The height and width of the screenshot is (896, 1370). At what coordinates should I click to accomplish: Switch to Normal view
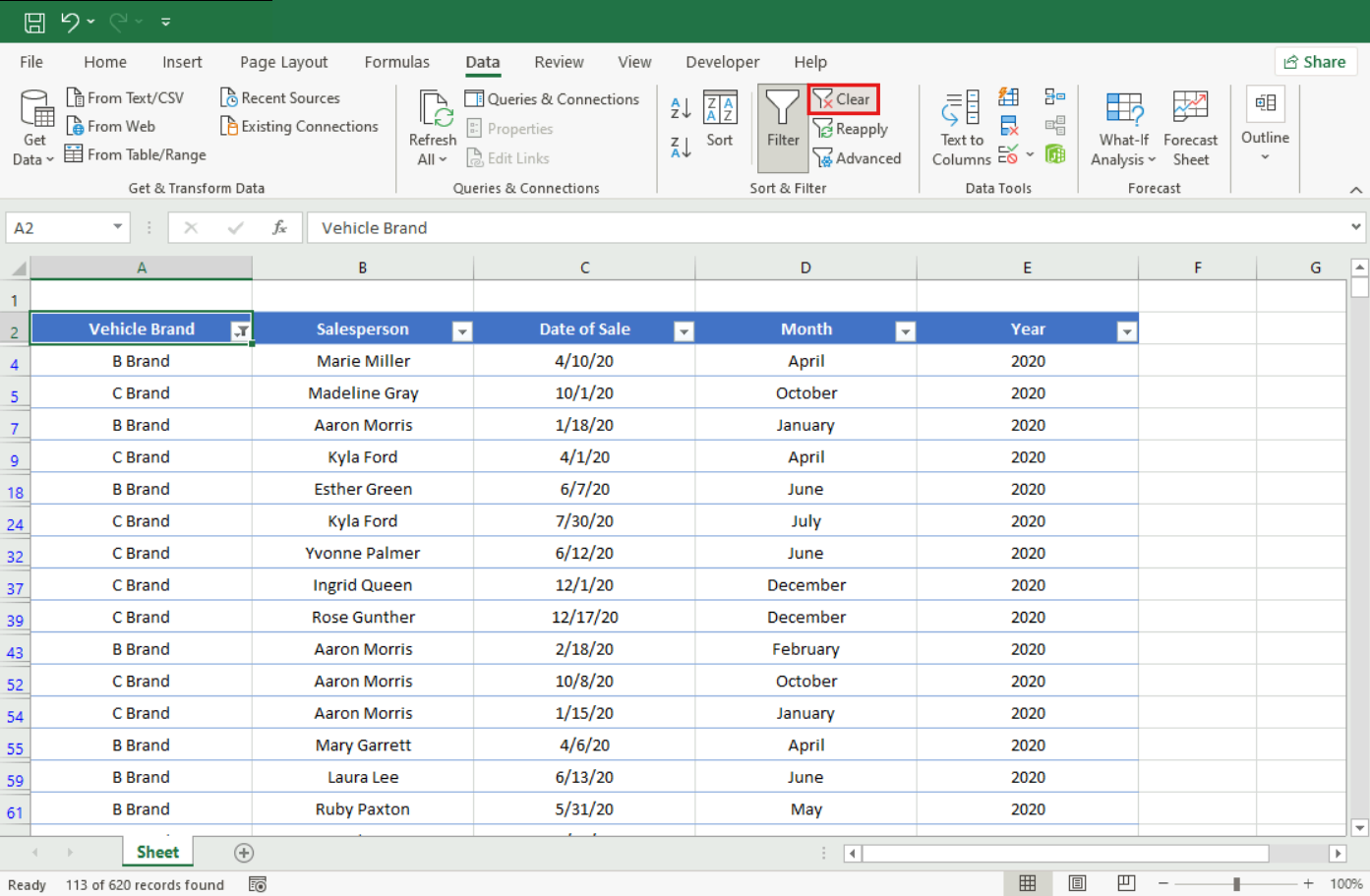coord(1027,883)
